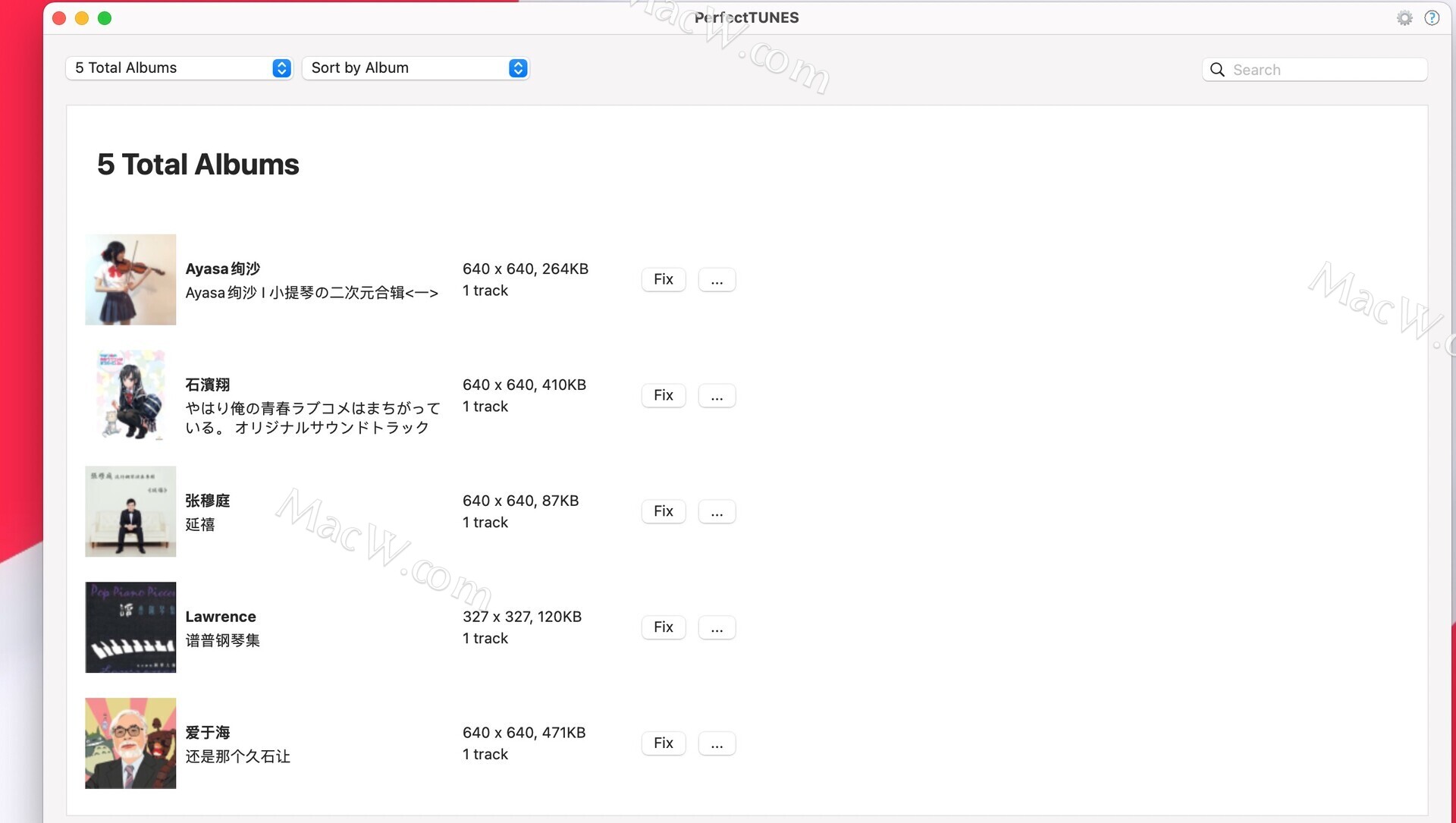Click the search magnifier icon

(1217, 70)
